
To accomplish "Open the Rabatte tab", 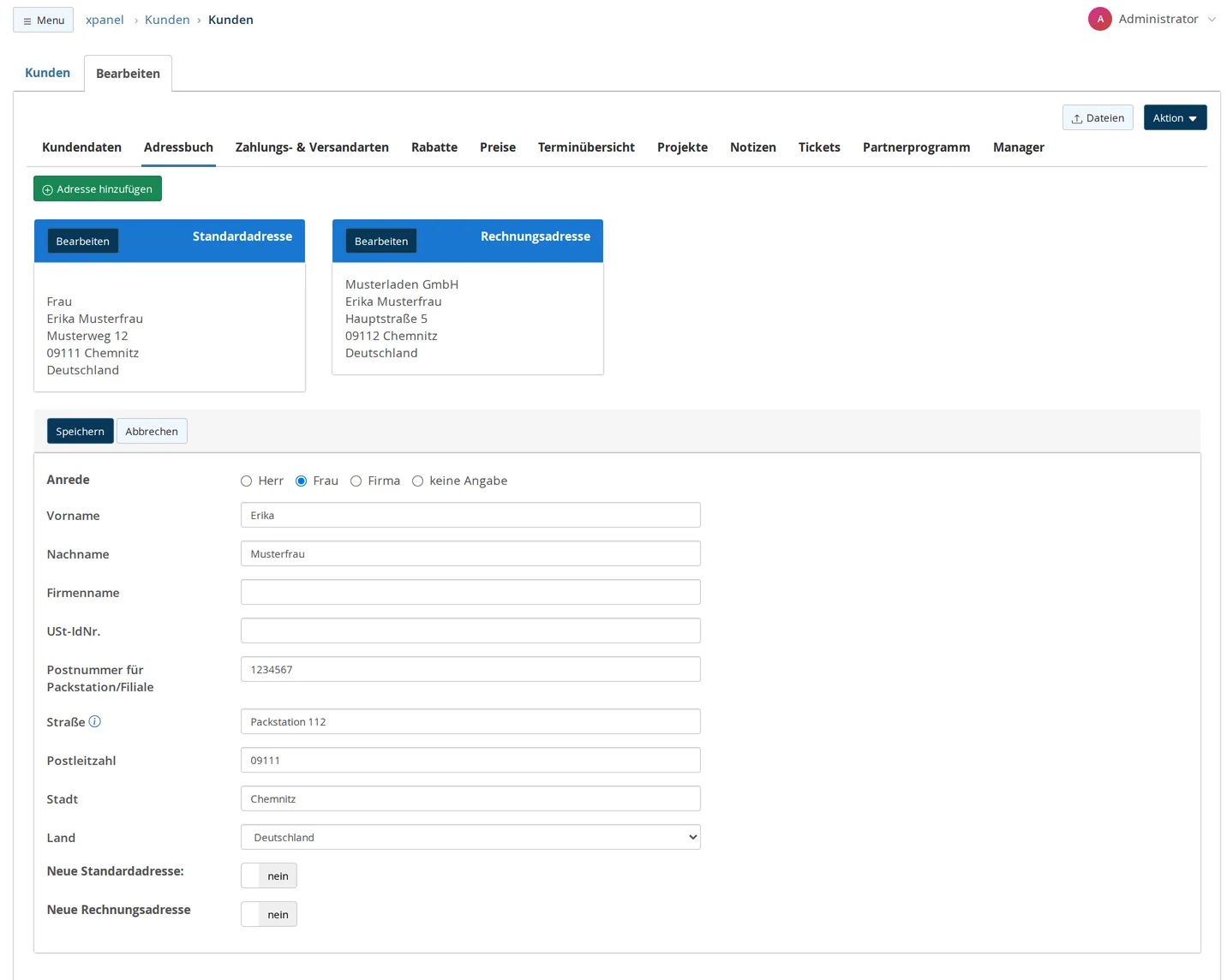I will (434, 147).
